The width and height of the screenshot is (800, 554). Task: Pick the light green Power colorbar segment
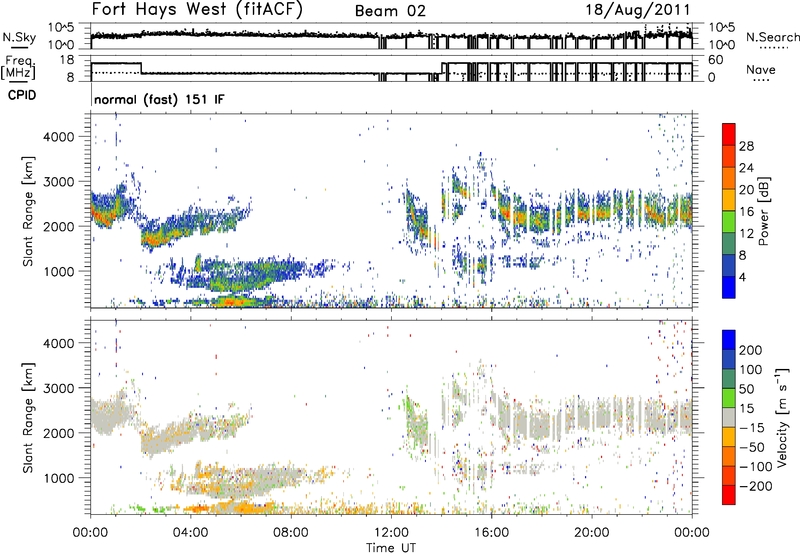click(729, 222)
